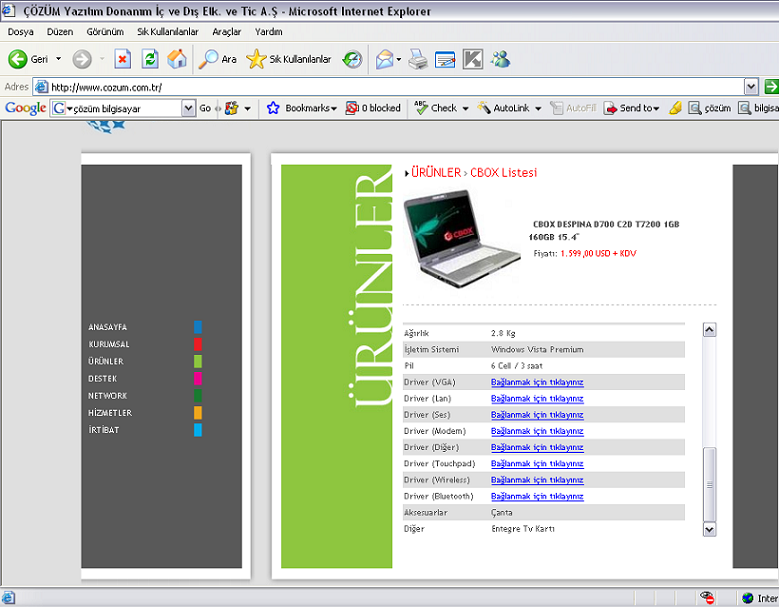The image size is (779, 607).
Task: Click the Bookmarks star icon
Action: point(273,108)
